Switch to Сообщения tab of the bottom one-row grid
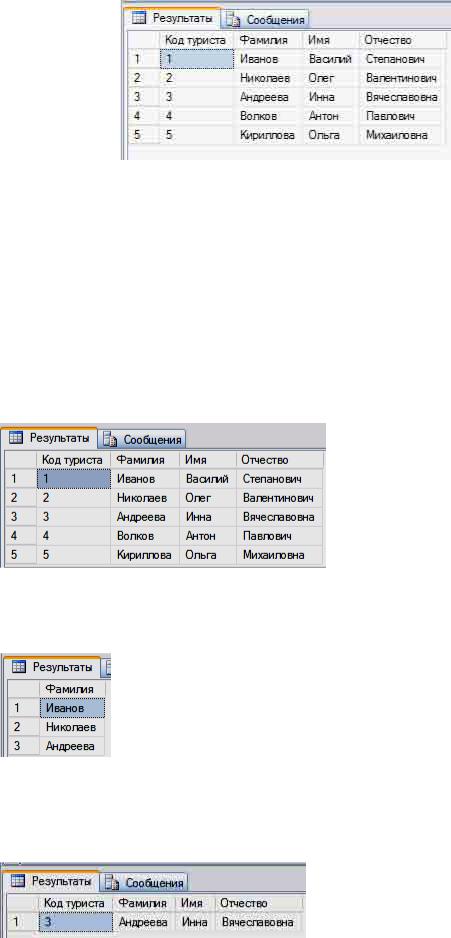 (x=144, y=882)
